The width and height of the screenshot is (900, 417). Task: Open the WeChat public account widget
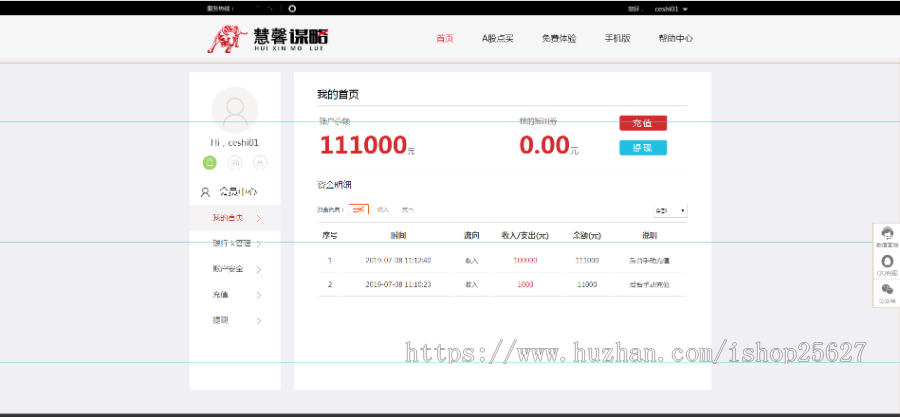pos(887,293)
